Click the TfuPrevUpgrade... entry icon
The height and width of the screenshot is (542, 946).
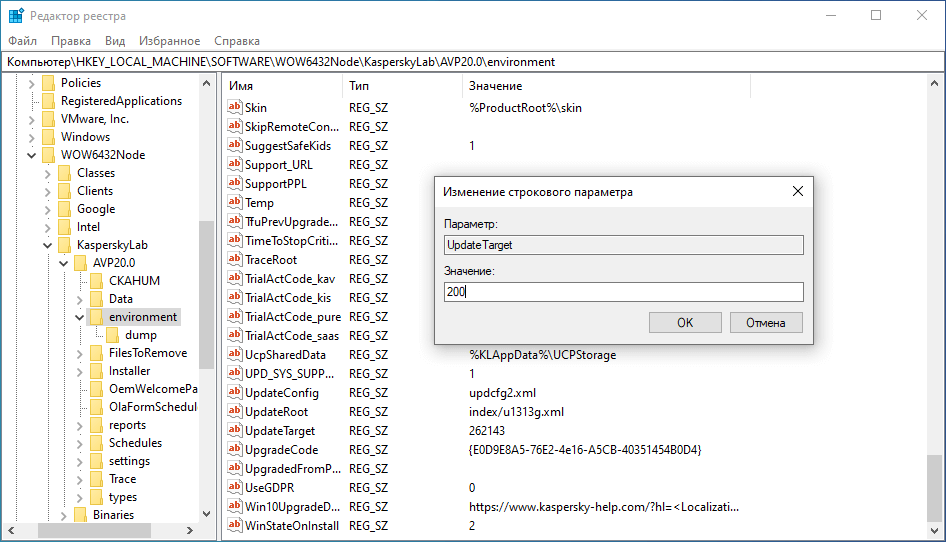click(x=235, y=222)
